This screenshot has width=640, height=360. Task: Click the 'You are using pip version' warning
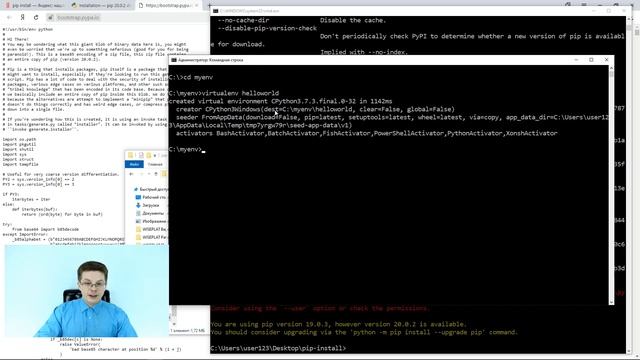(338, 324)
